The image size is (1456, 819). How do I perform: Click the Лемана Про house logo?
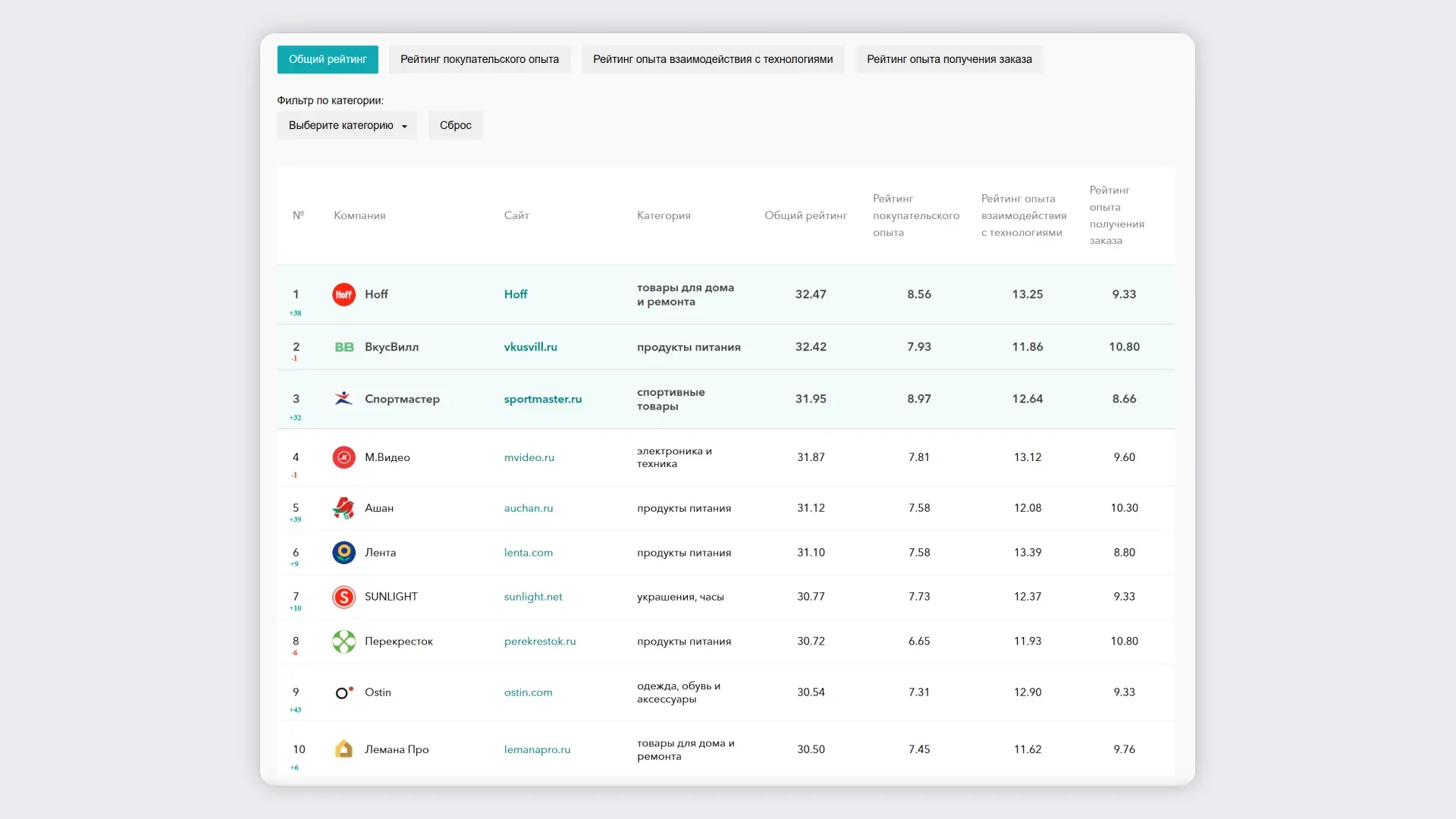pos(344,749)
